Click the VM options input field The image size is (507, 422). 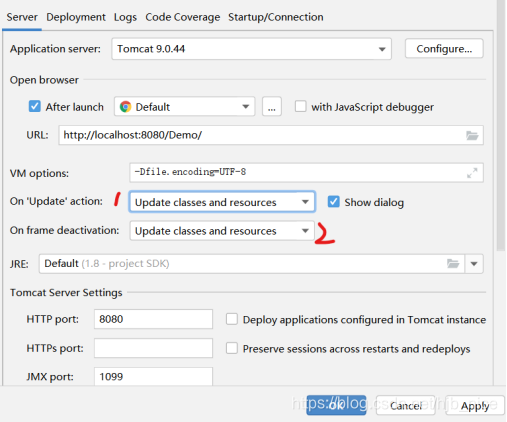tap(306, 173)
